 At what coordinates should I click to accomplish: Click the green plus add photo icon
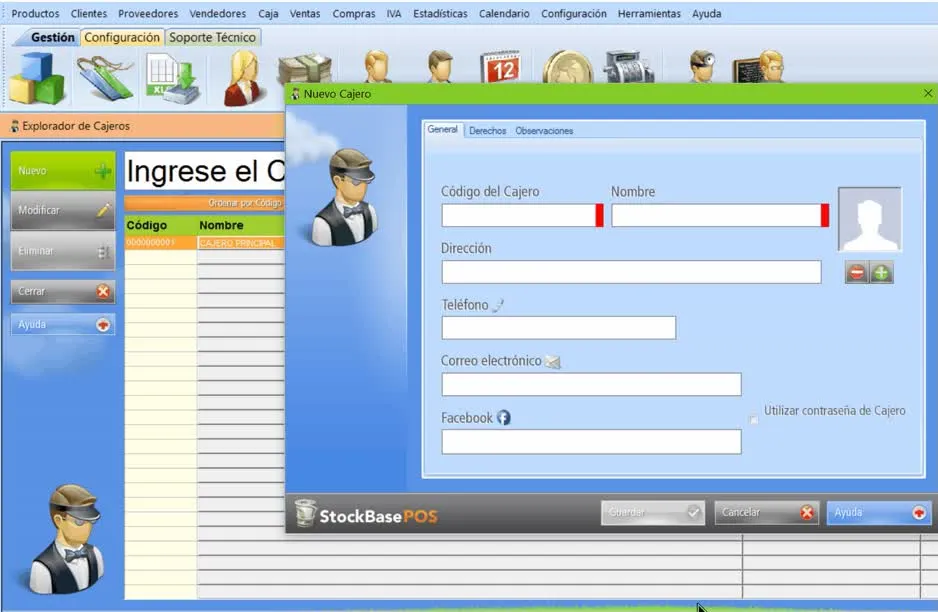(x=881, y=273)
